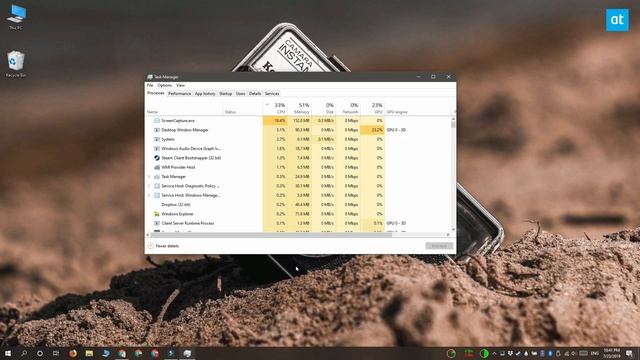Viewport: 640px width, 360px height.
Task: Click ENG language indicator
Action: click(x=595, y=353)
